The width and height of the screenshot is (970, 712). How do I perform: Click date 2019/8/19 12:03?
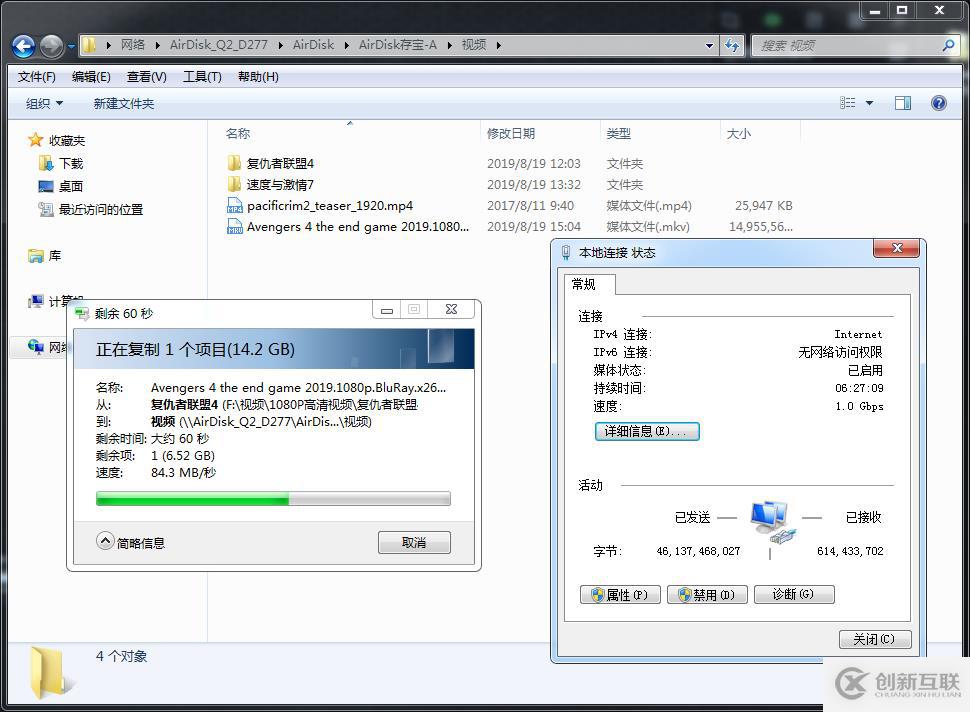(534, 163)
